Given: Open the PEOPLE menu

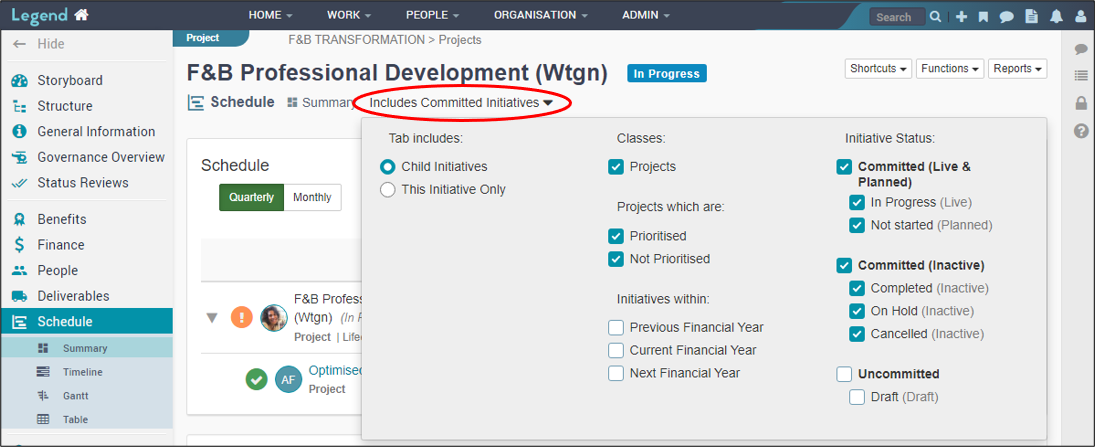Looking at the screenshot, I should click(433, 15).
